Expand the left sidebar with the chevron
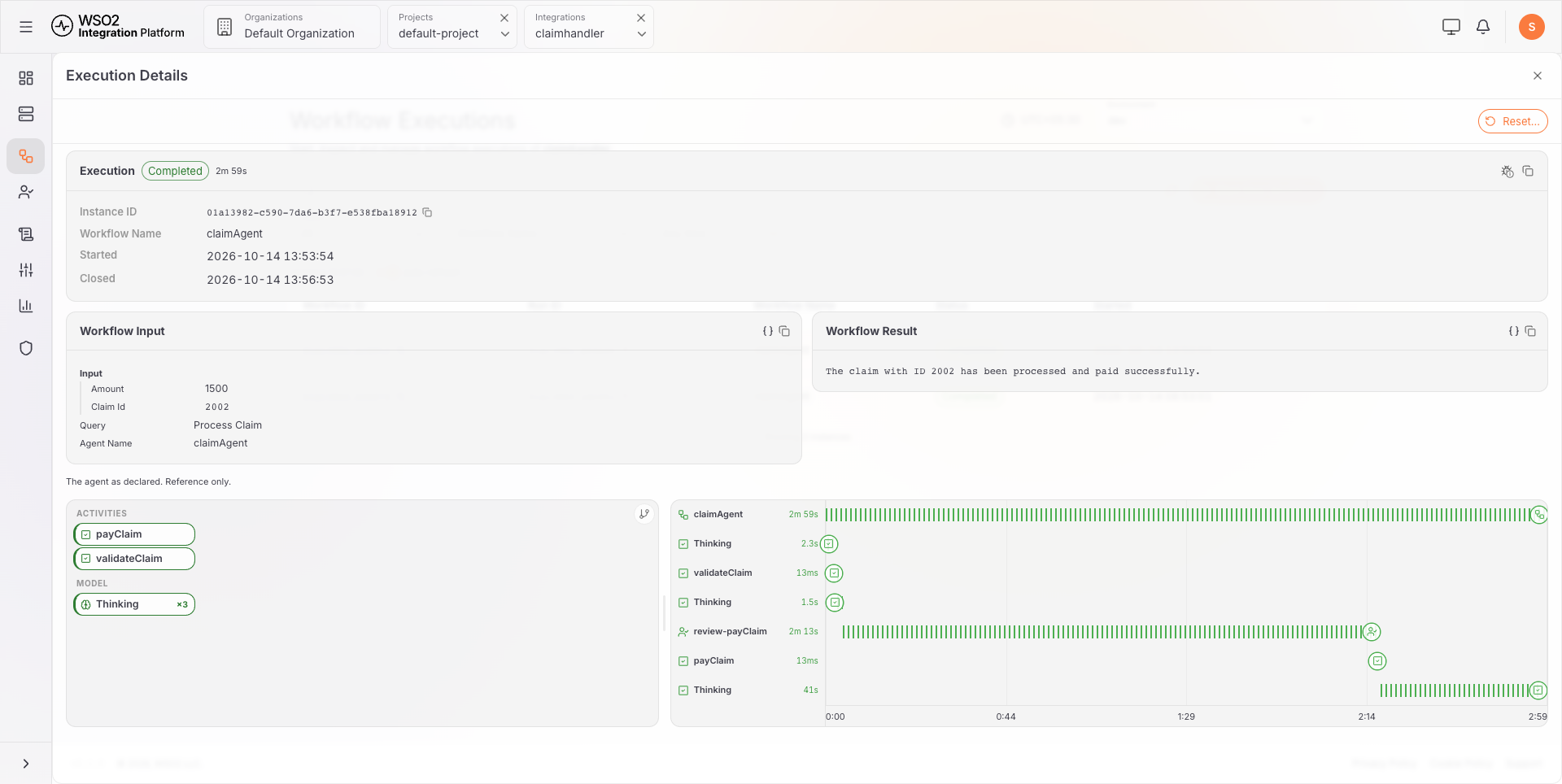1562x784 pixels. (x=26, y=764)
